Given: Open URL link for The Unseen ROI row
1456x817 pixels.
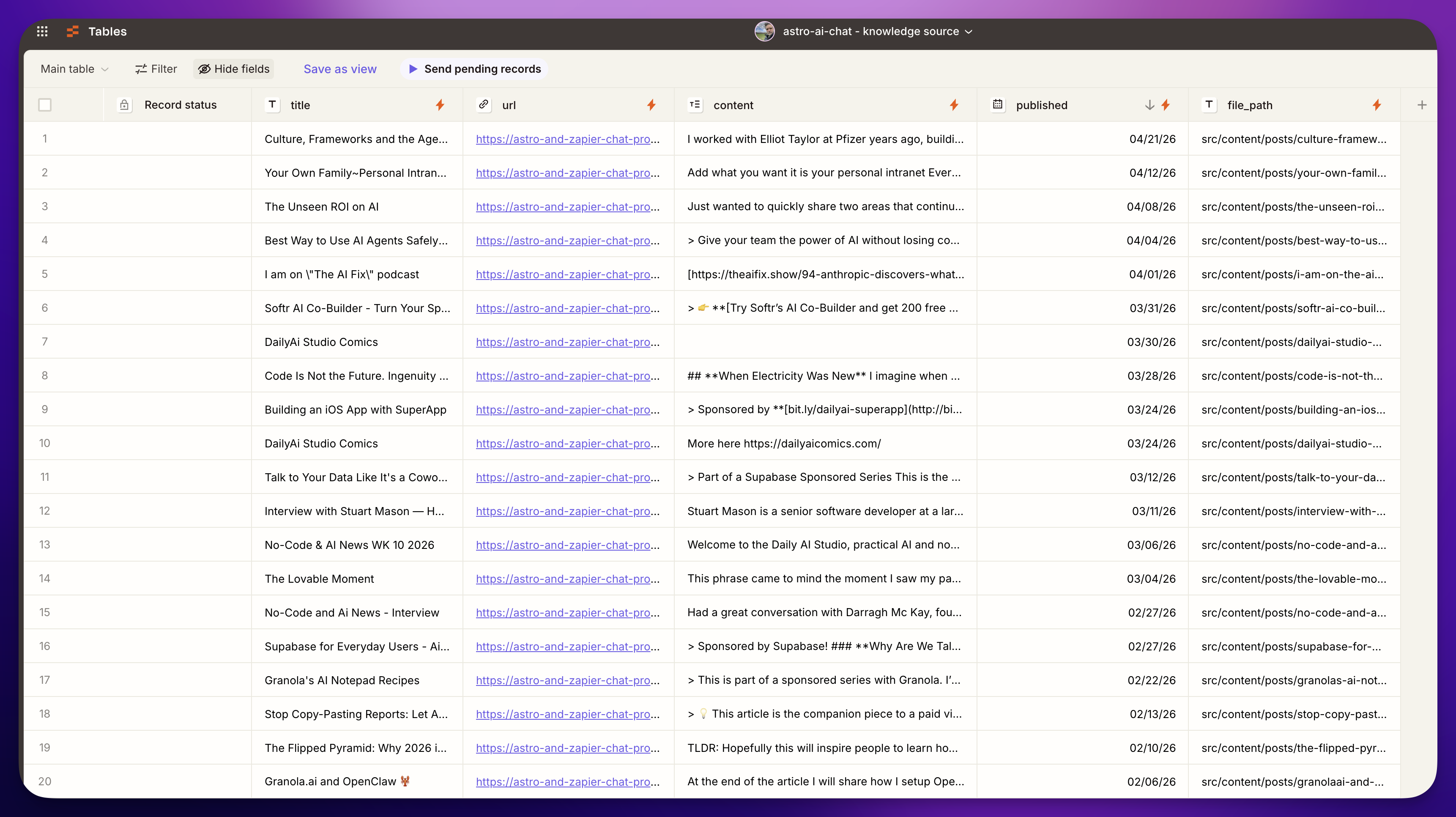Looking at the screenshot, I should coord(567,207).
